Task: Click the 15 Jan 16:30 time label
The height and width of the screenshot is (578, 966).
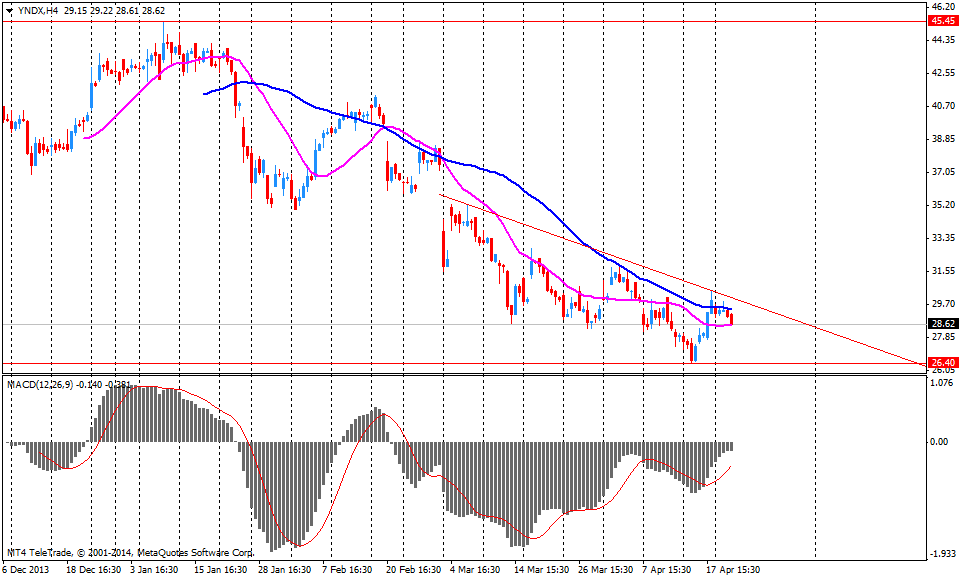Action: coord(221,570)
